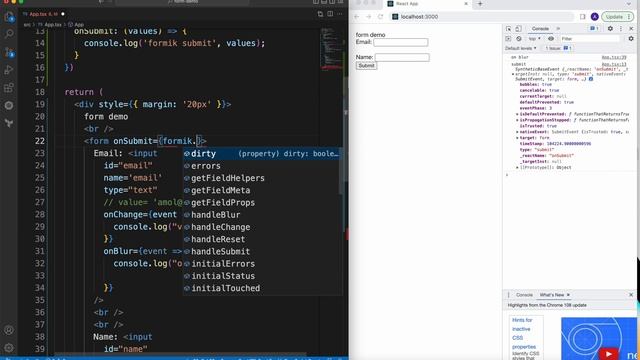This screenshot has height=360, width=640.
Task: Toggle the live expression eye icon
Action: tap(551, 39)
